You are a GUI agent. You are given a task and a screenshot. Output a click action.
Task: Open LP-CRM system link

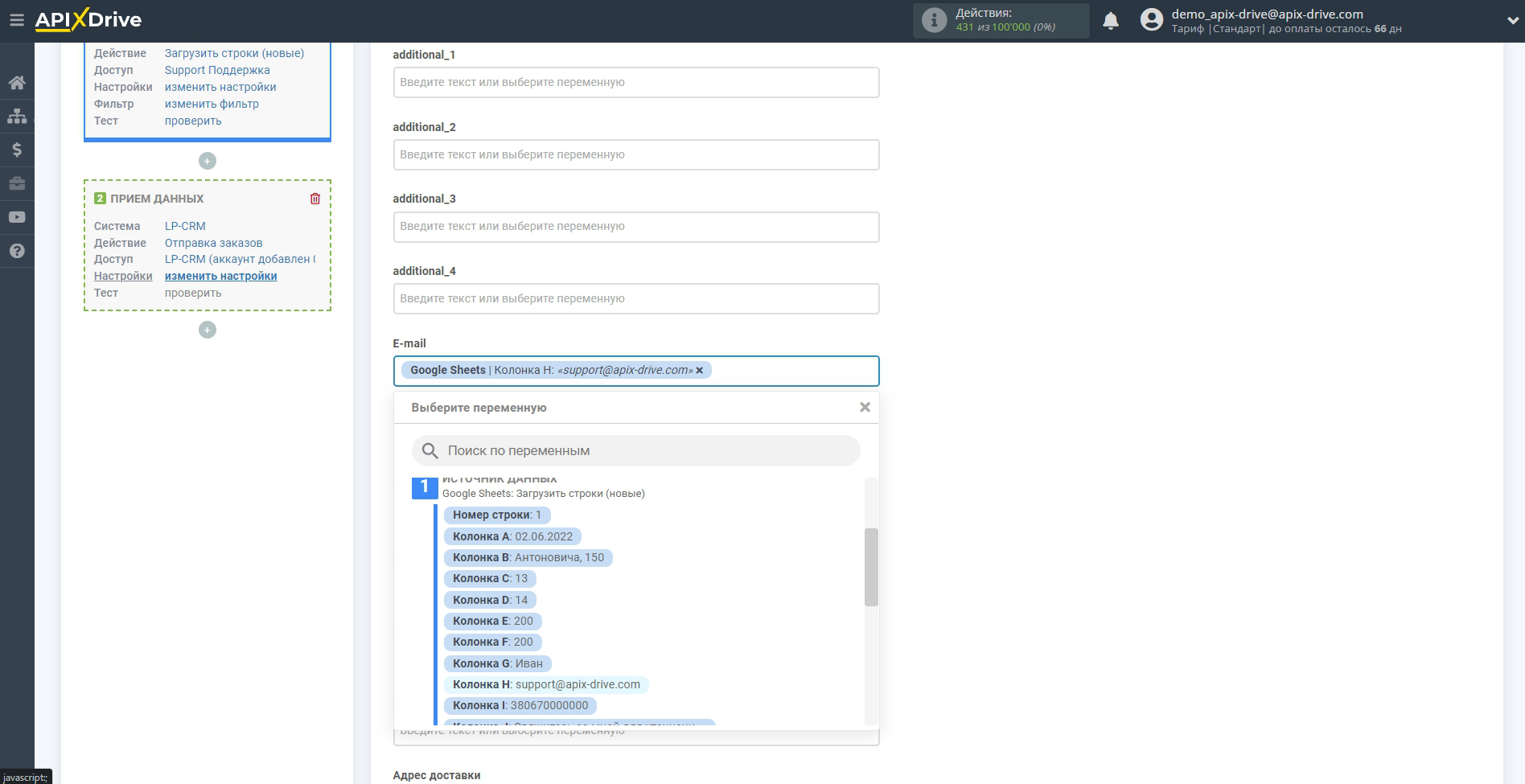point(185,226)
